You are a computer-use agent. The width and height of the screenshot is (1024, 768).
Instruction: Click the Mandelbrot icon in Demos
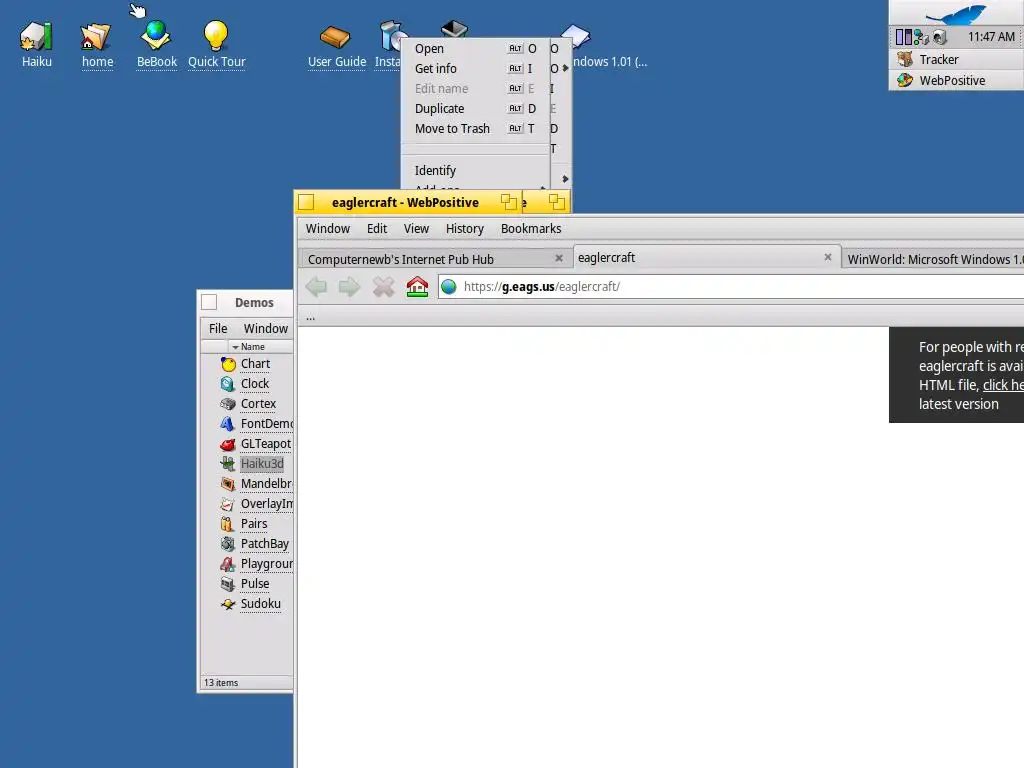click(228, 484)
